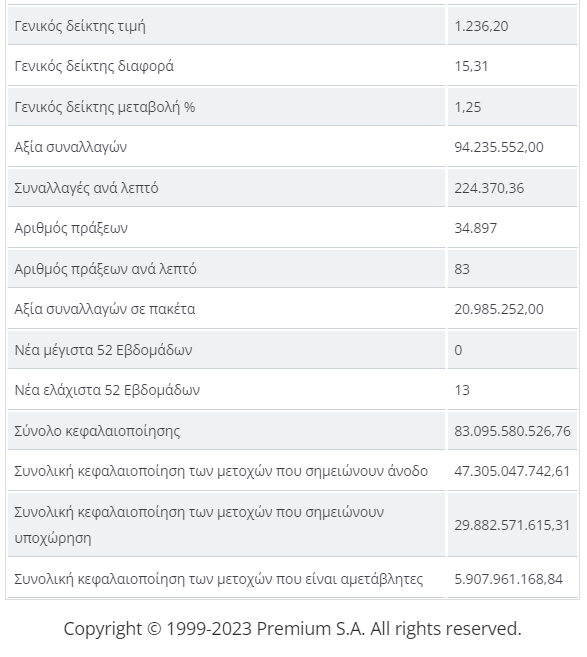Click the 83.095.580.526,76 capitalization value
587x657 pixels.
coord(512,431)
